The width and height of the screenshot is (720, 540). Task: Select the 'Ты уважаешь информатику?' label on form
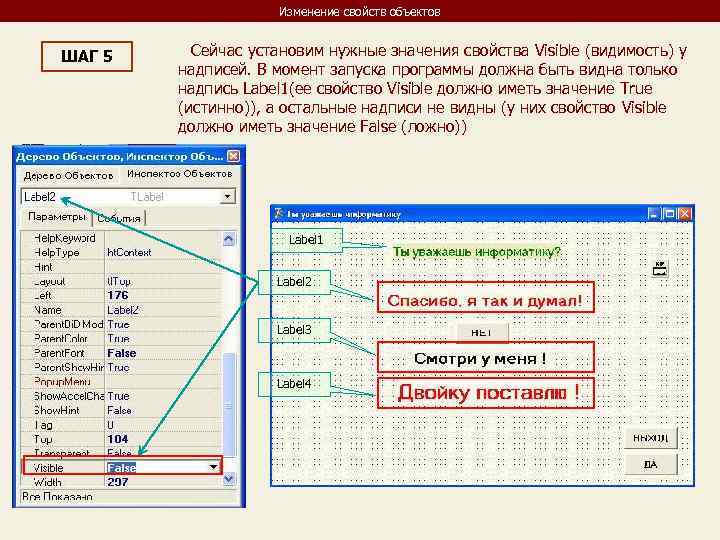pos(477,252)
